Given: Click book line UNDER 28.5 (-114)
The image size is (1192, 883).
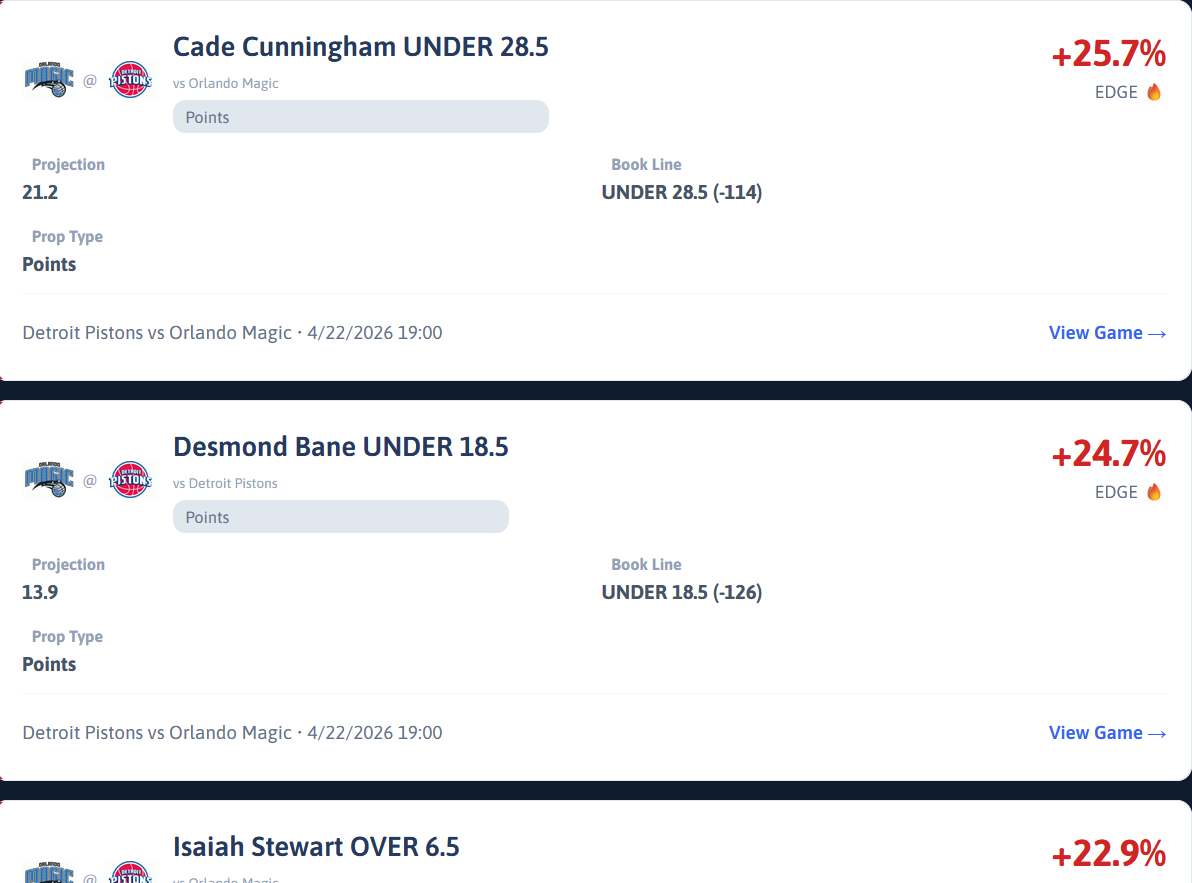Looking at the screenshot, I should [x=681, y=192].
